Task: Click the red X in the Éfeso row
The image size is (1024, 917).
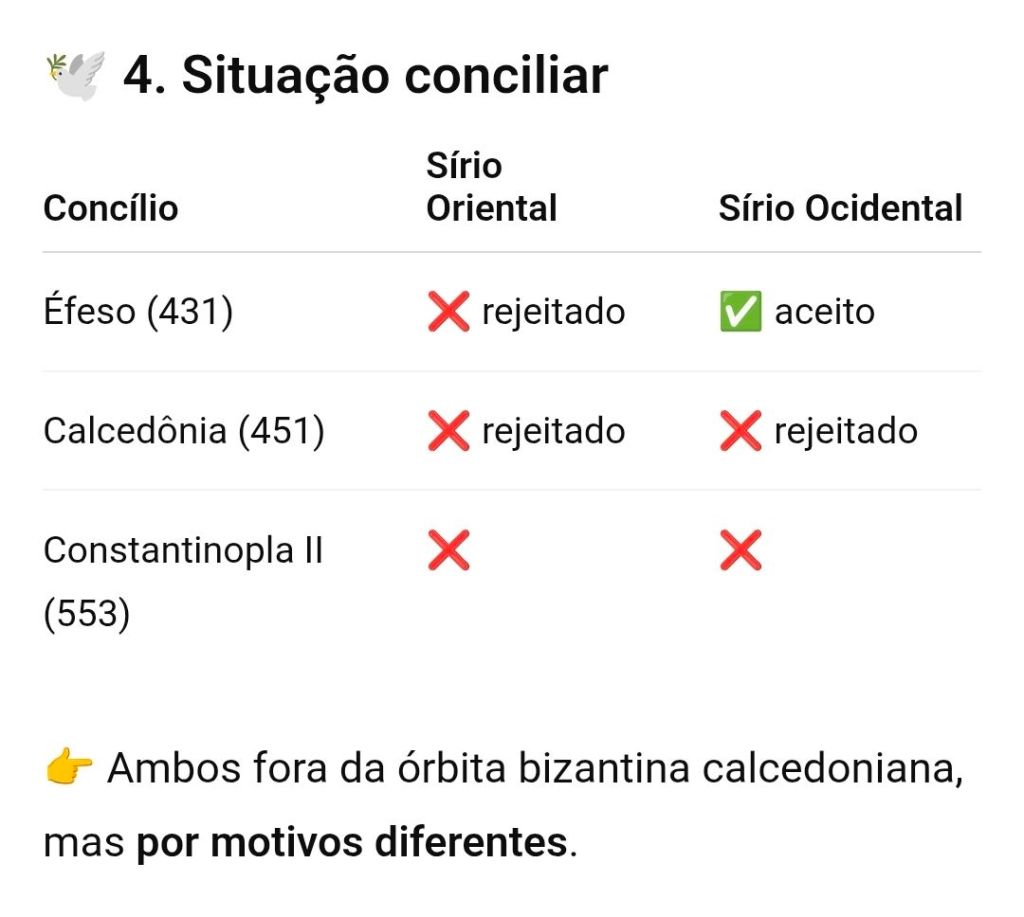Action: click(x=448, y=312)
